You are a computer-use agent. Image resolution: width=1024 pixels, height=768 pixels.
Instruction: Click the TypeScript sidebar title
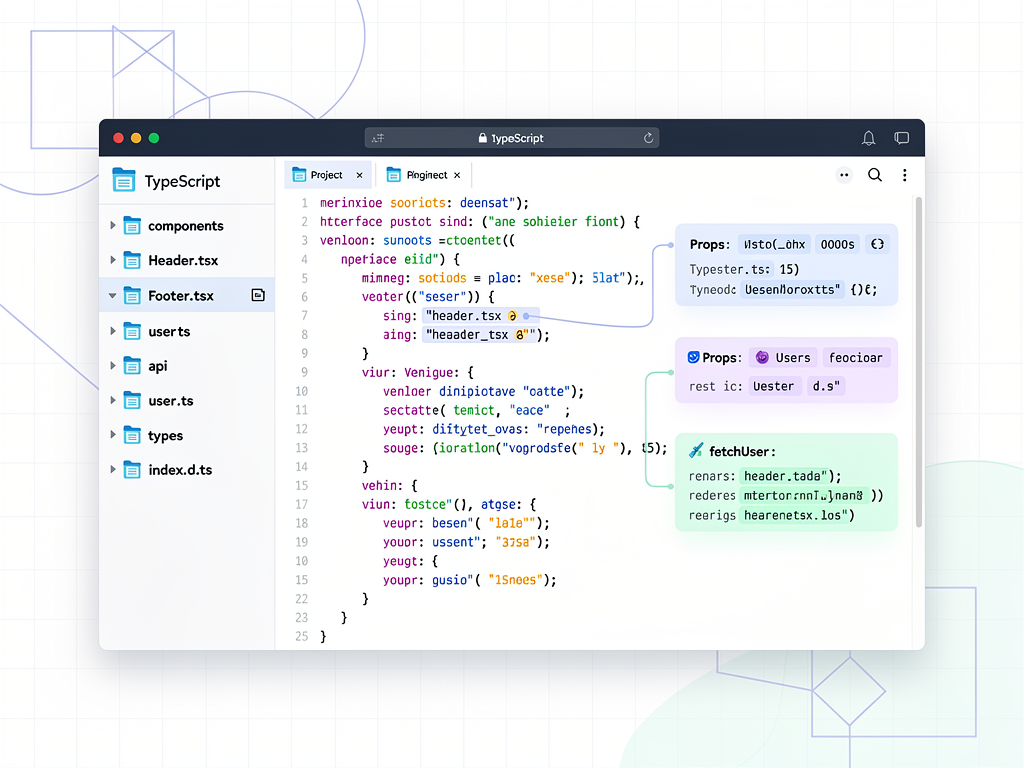pyautogui.click(x=182, y=181)
